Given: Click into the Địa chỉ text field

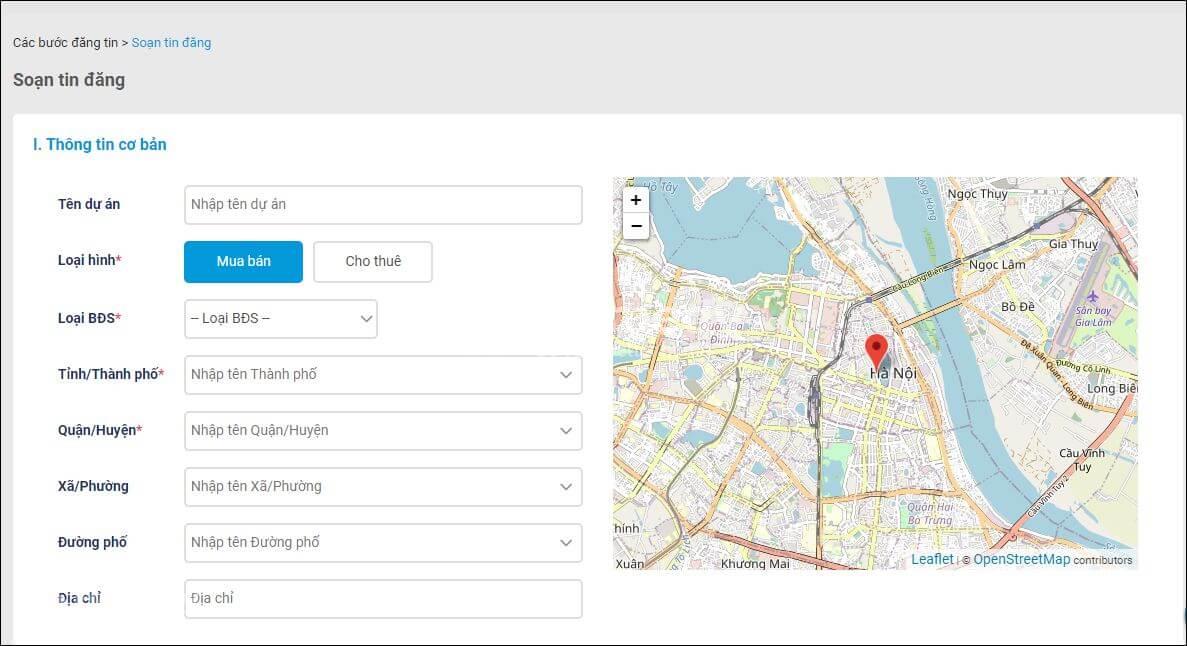Looking at the screenshot, I should [383, 598].
